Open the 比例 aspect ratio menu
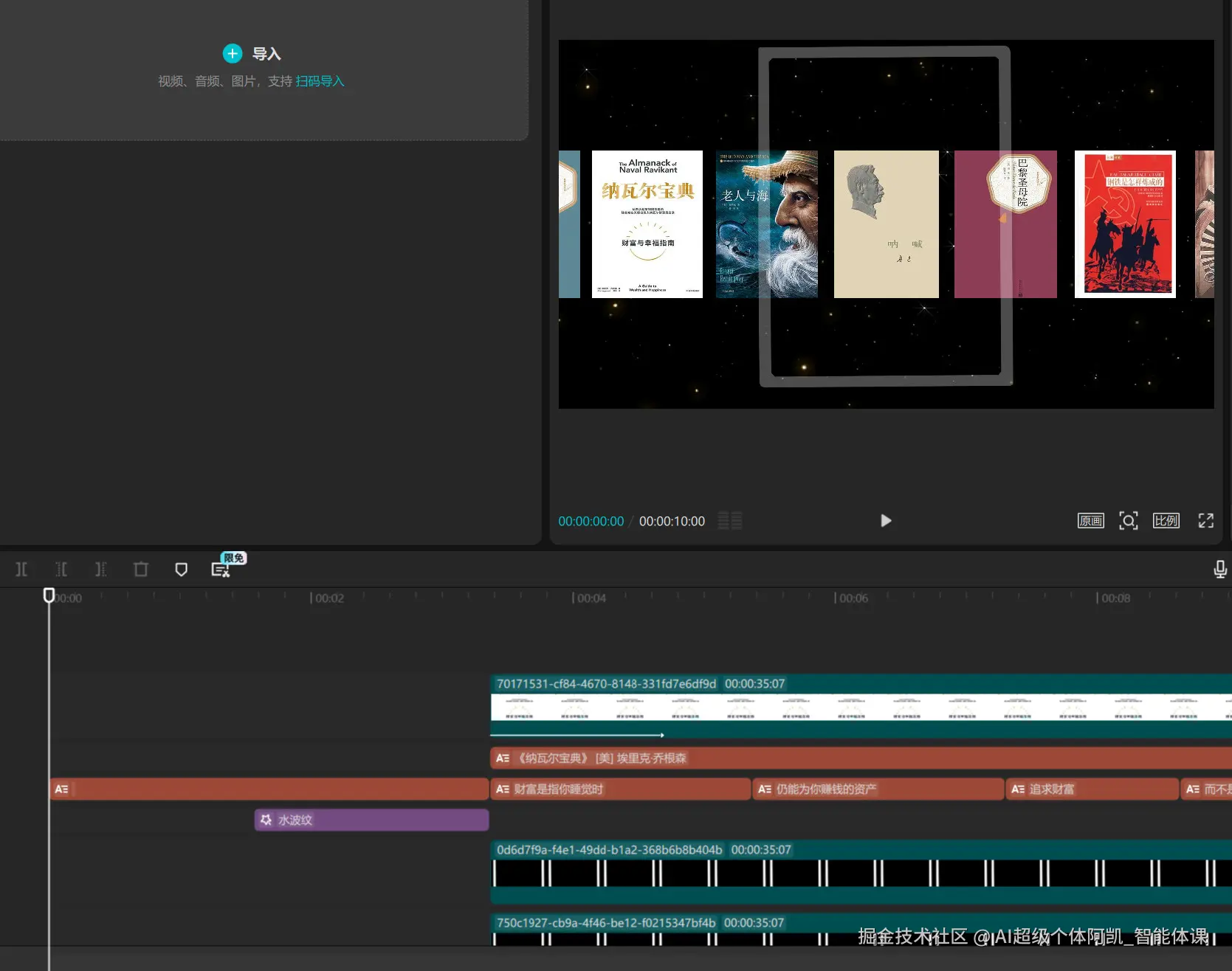Viewport: 1232px width, 971px height. pos(1166,521)
